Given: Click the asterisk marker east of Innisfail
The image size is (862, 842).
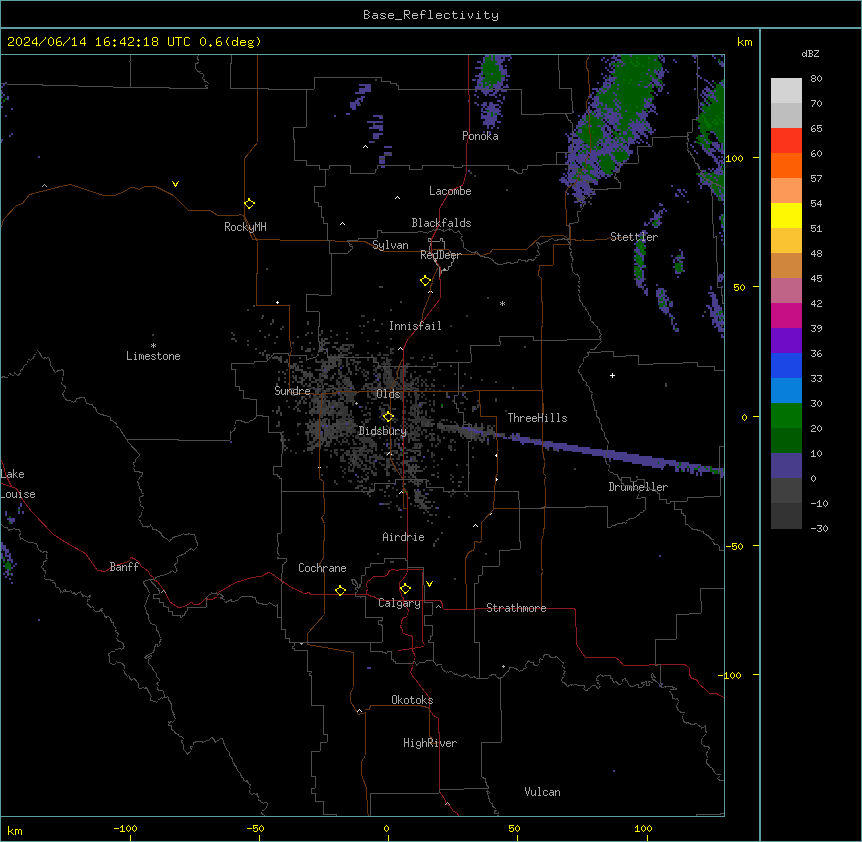Looking at the screenshot, I should [502, 303].
